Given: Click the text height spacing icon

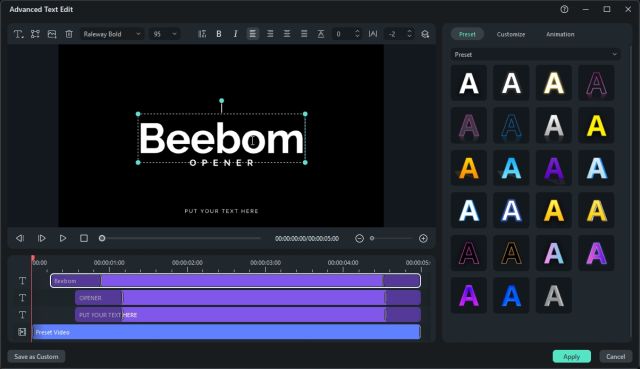Looking at the screenshot, I should 321,34.
